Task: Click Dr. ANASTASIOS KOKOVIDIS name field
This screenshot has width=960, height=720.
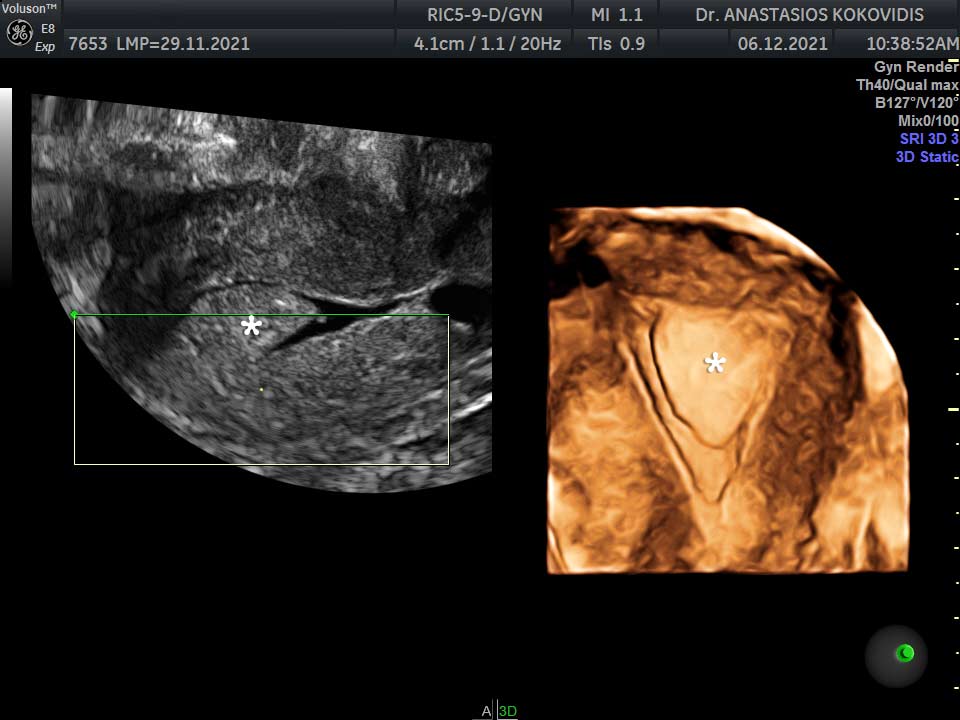Action: click(809, 15)
